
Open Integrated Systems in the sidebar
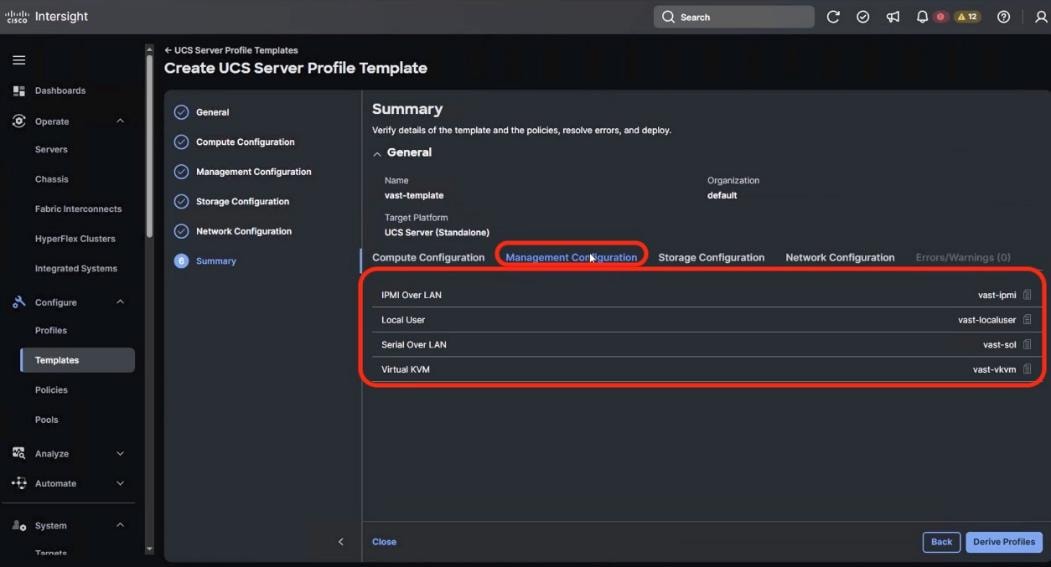pos(76,268)
